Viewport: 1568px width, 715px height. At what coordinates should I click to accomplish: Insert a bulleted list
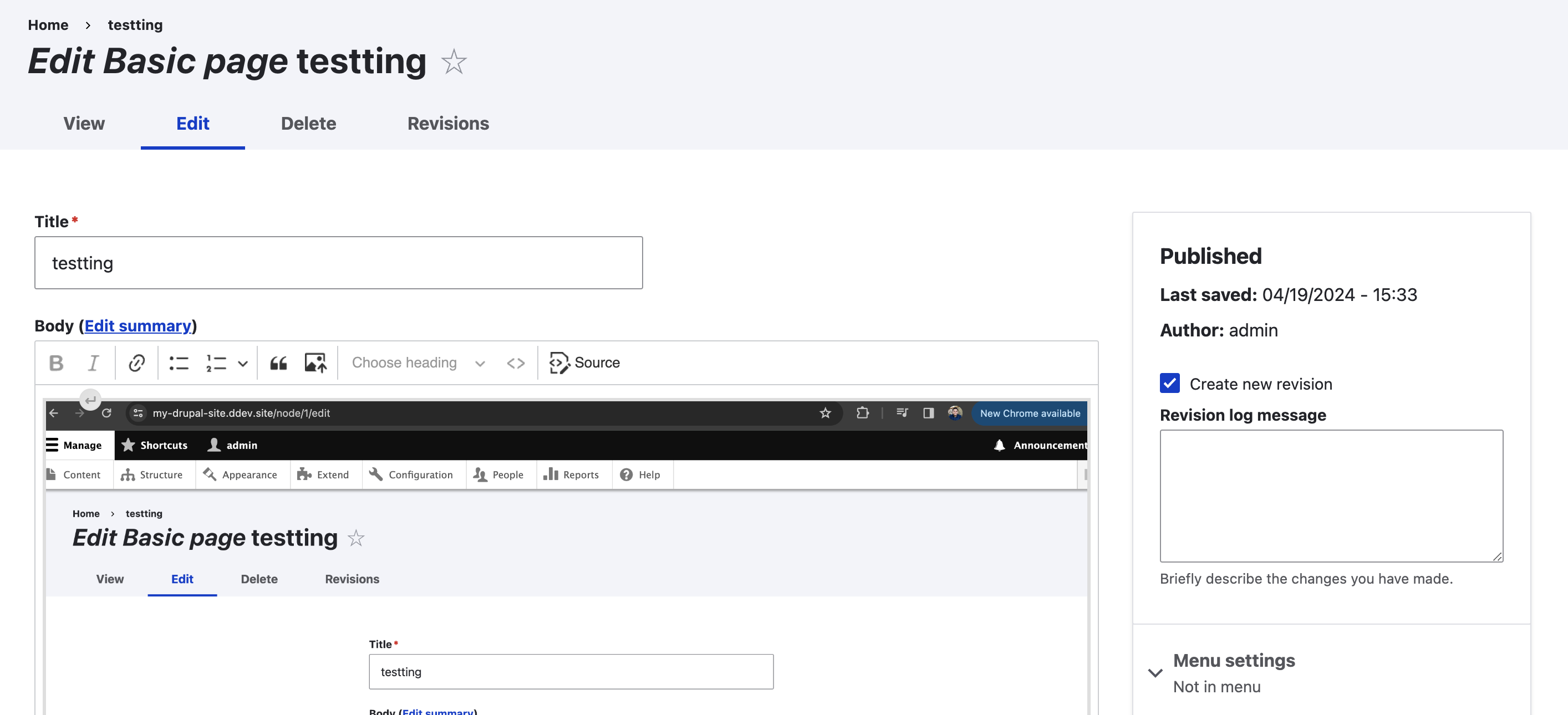pyautogui.click(x=179, y=362)
